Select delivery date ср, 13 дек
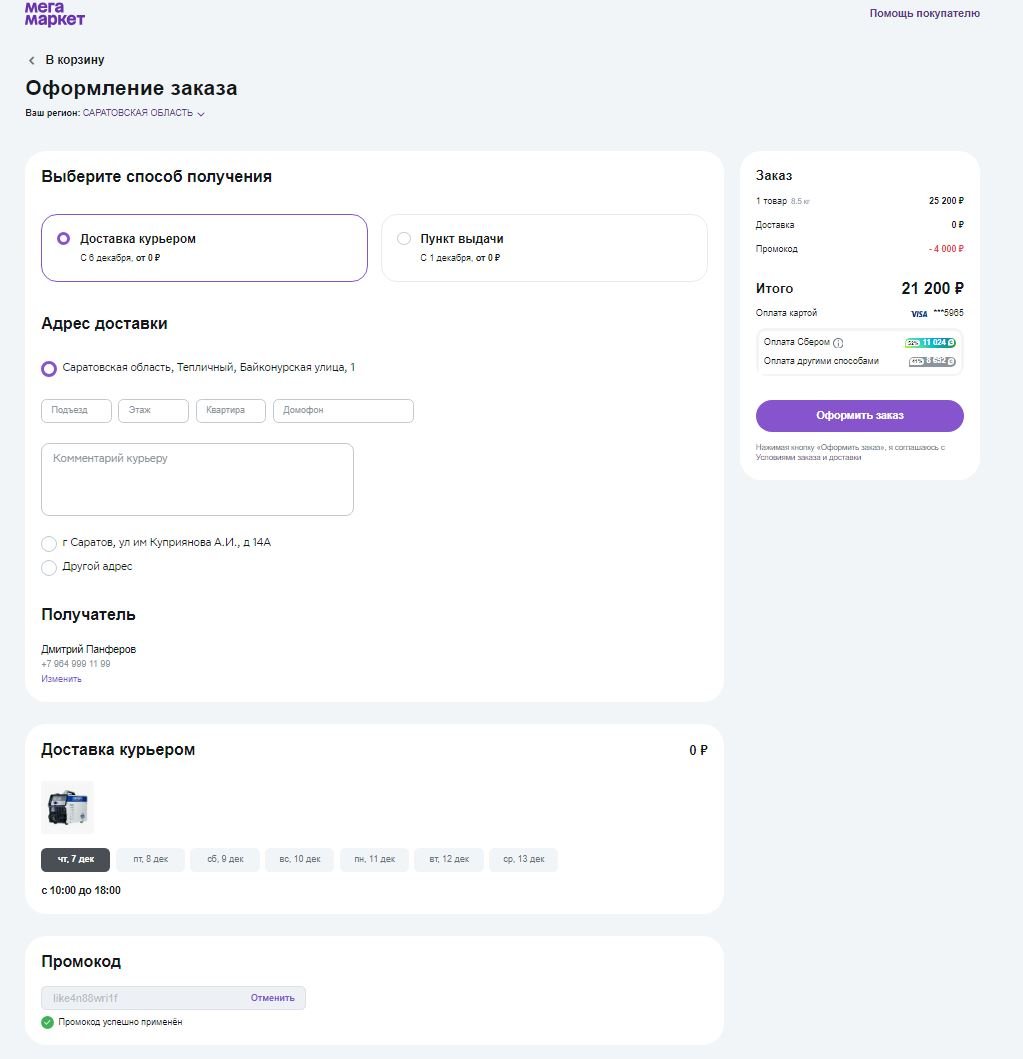1023x1059 pixels. tap(523, 859)
